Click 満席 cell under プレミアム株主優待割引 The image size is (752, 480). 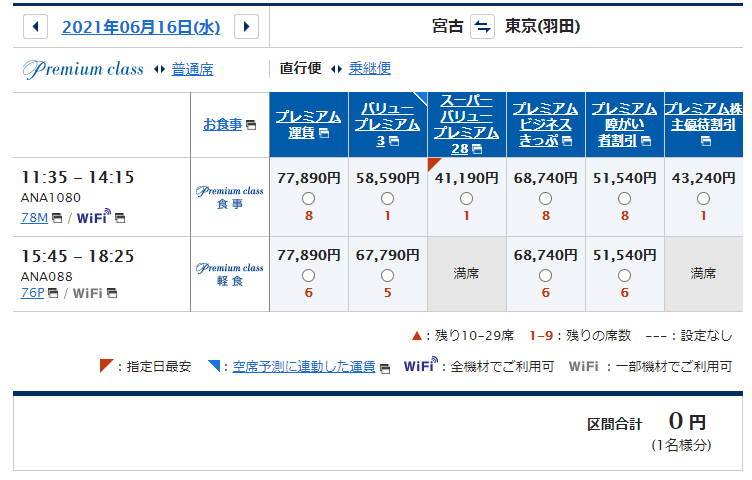tap(704, 274)
